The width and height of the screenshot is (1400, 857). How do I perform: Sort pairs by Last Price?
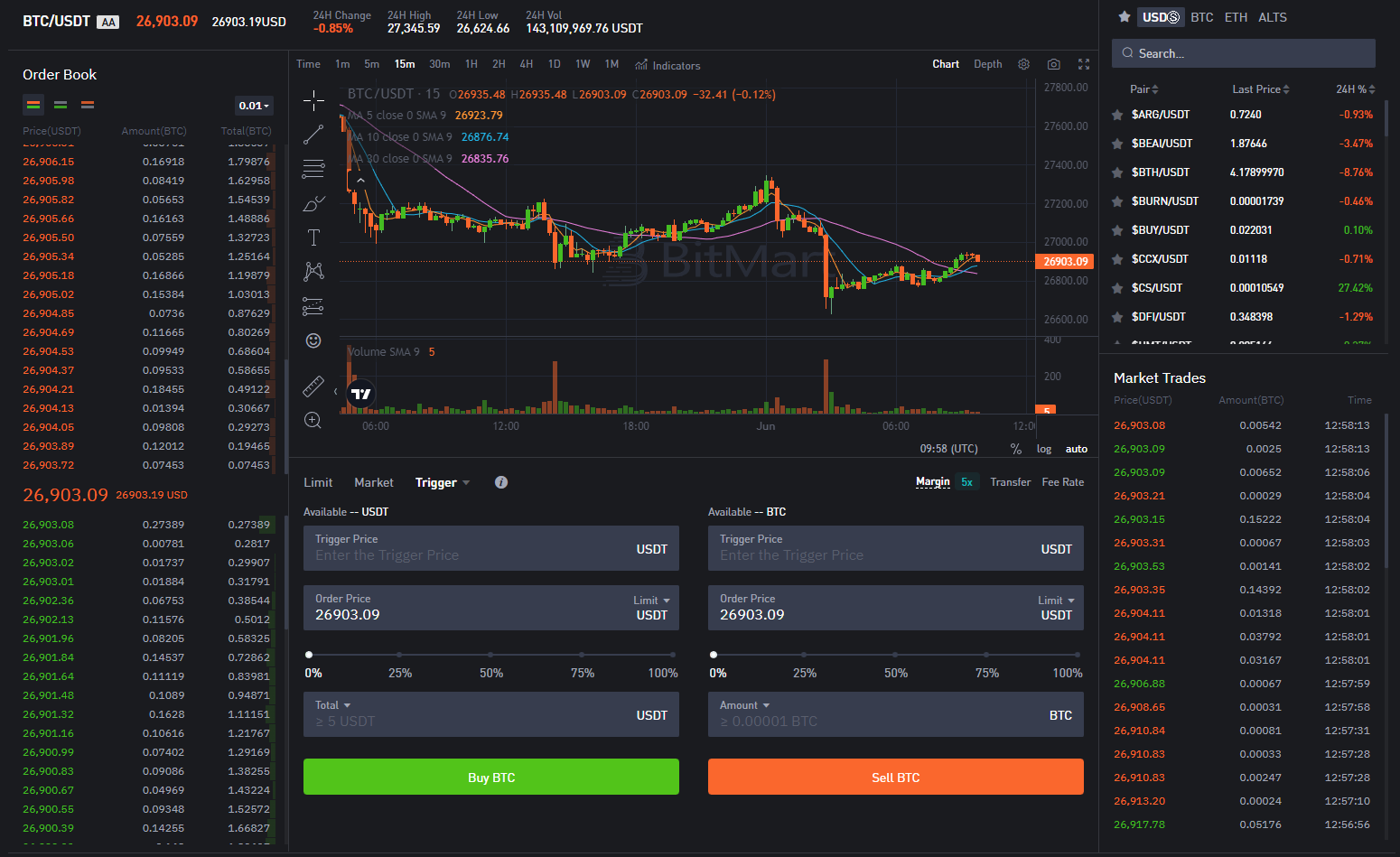point(1261,89)
